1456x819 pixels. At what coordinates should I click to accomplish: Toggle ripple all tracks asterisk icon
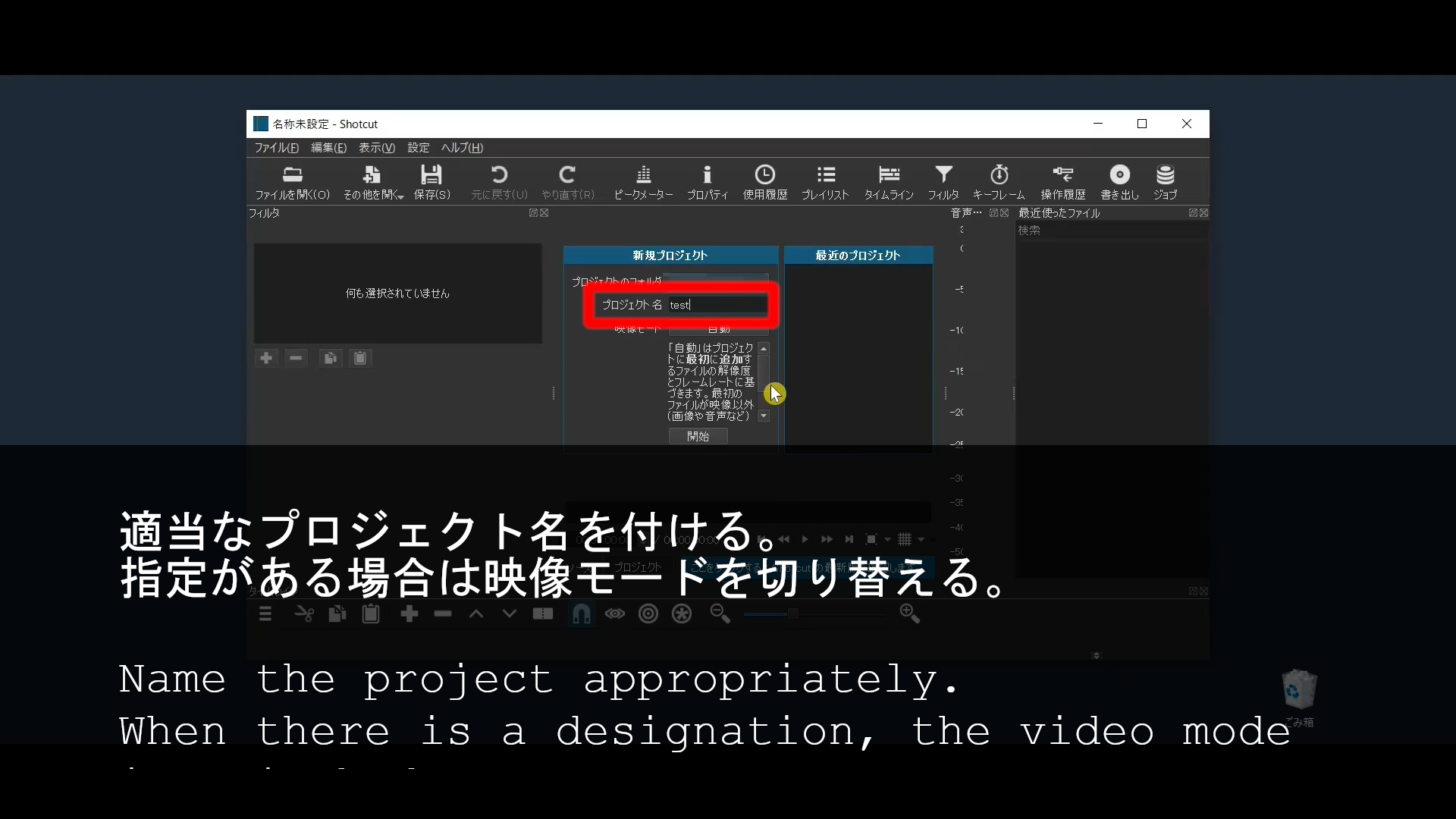[682, 613]
